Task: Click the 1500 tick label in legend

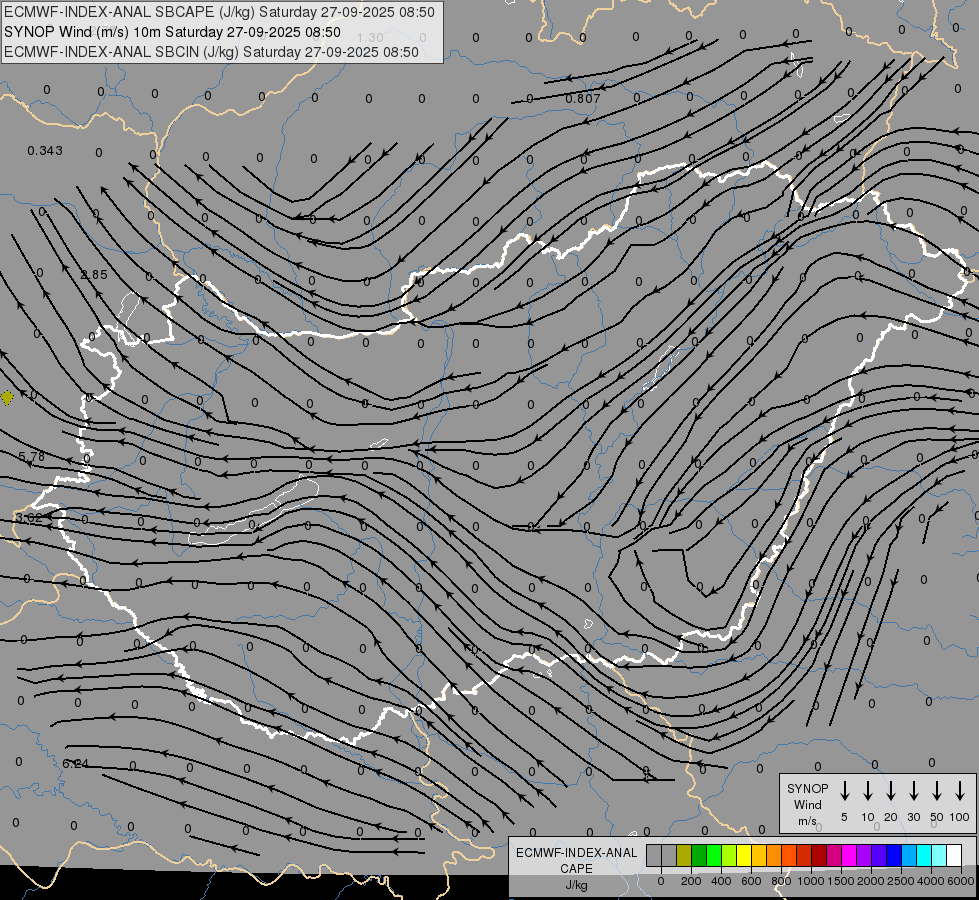Action: [x=841, y=881]
